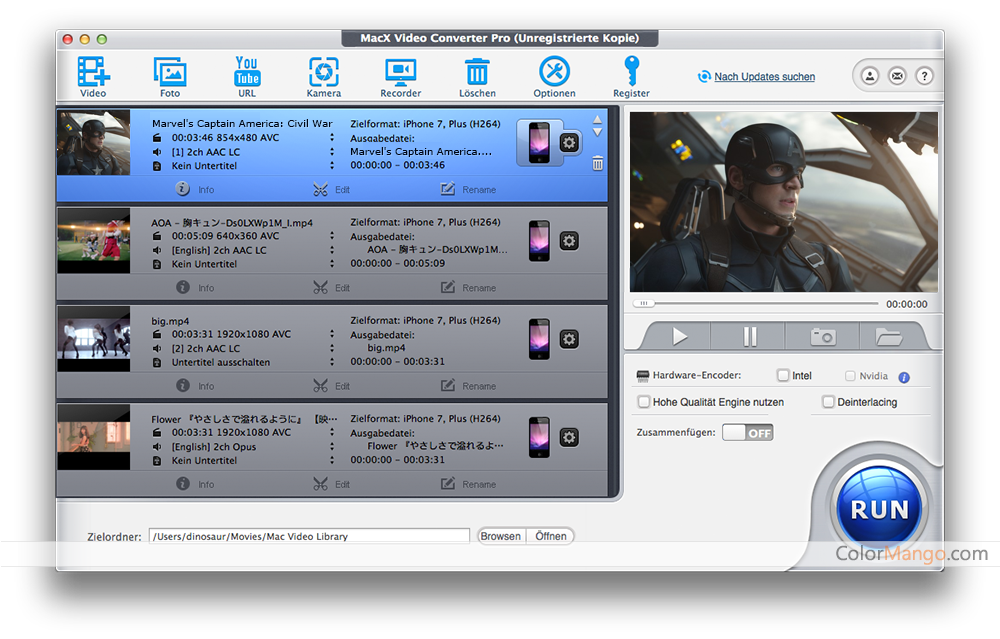
Task: Click the Zielordner path field
Action: (x=309, y=536)
